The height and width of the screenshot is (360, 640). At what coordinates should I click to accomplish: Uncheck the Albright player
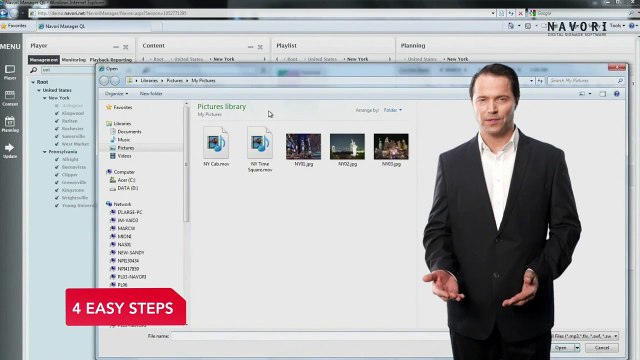coord(57,160)
